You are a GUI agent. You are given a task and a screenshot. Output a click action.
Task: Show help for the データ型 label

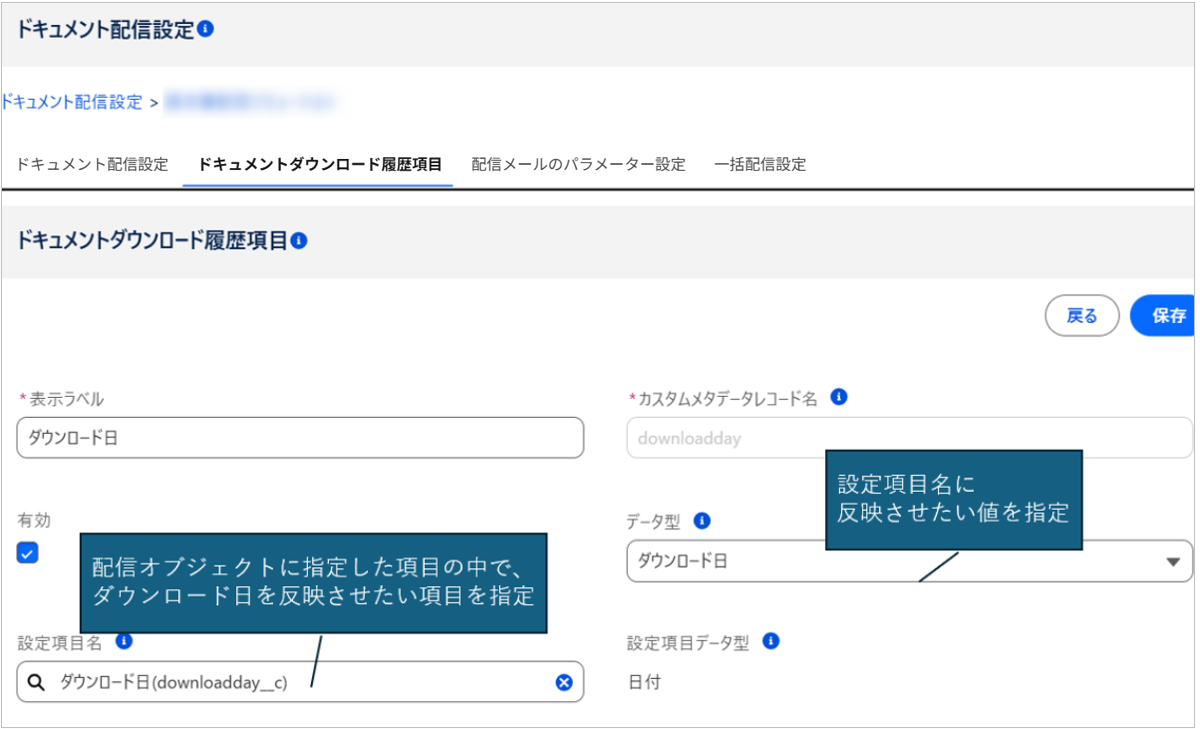[x=702, y=521]
